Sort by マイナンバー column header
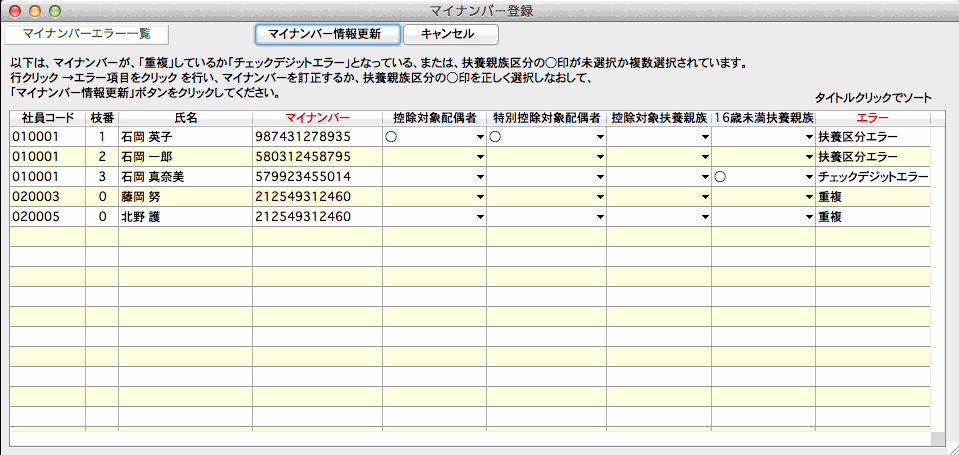This screenshot has width=959, height=455. click(317, 118)
